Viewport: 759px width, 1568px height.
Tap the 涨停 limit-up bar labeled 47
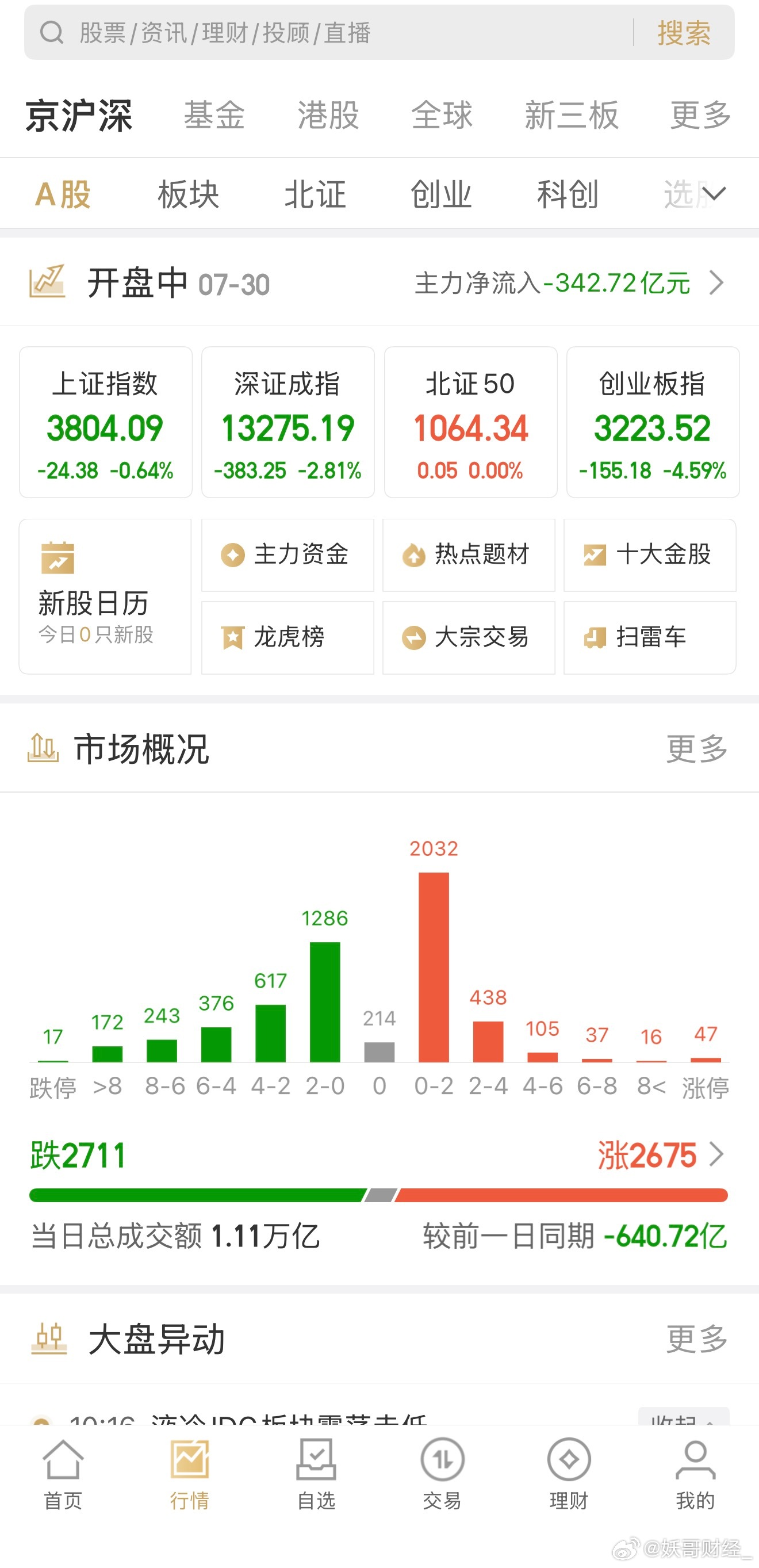[x=706, y=1060]
